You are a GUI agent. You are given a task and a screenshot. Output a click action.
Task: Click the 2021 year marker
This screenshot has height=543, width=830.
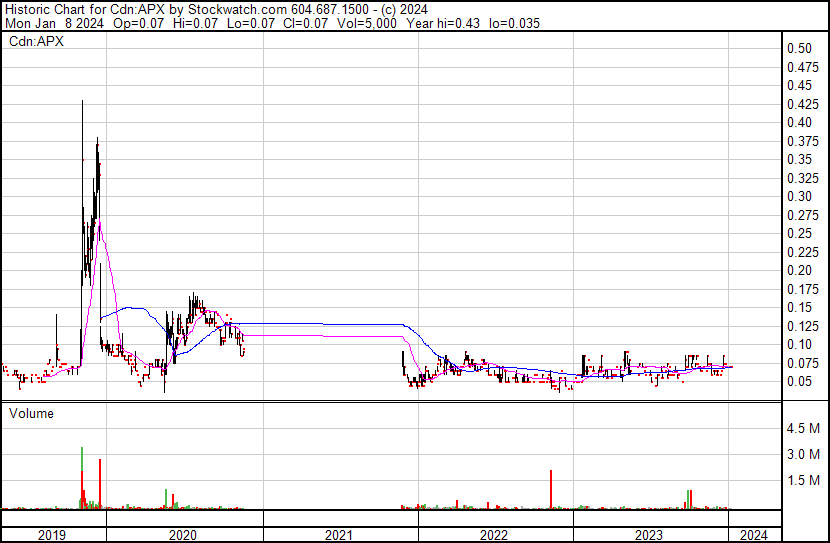340,535
